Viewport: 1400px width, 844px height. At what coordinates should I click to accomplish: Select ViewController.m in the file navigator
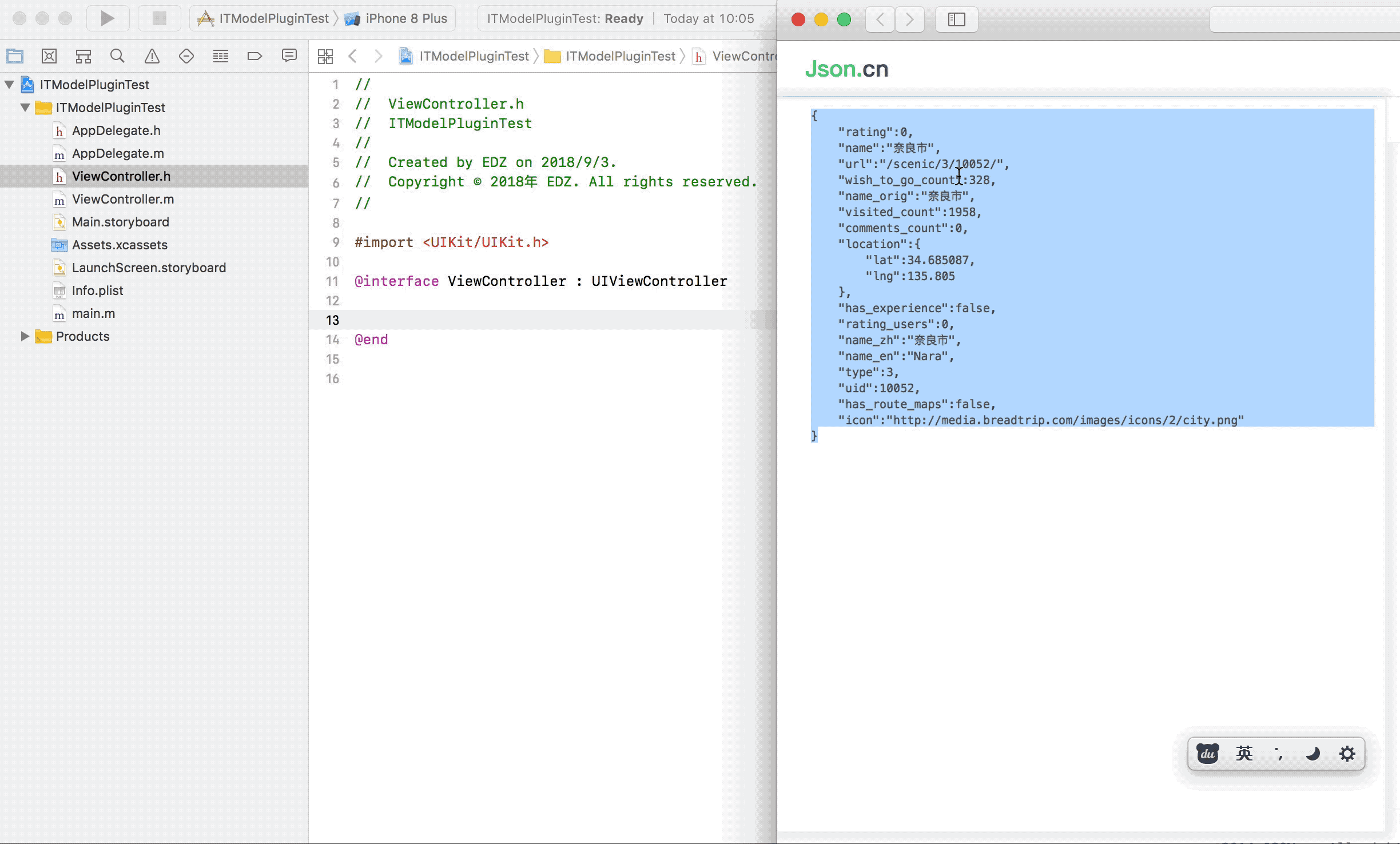[122, 199]
